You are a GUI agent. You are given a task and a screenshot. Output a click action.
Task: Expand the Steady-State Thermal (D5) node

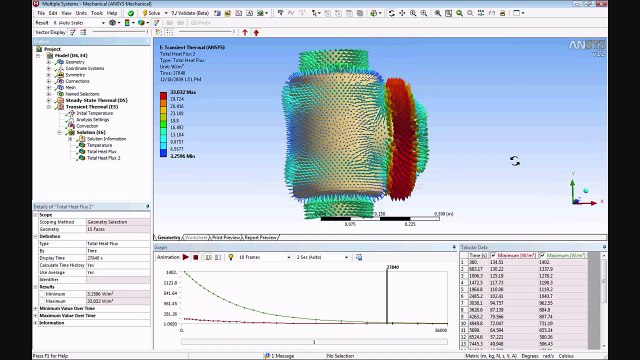tap(49, 100)
